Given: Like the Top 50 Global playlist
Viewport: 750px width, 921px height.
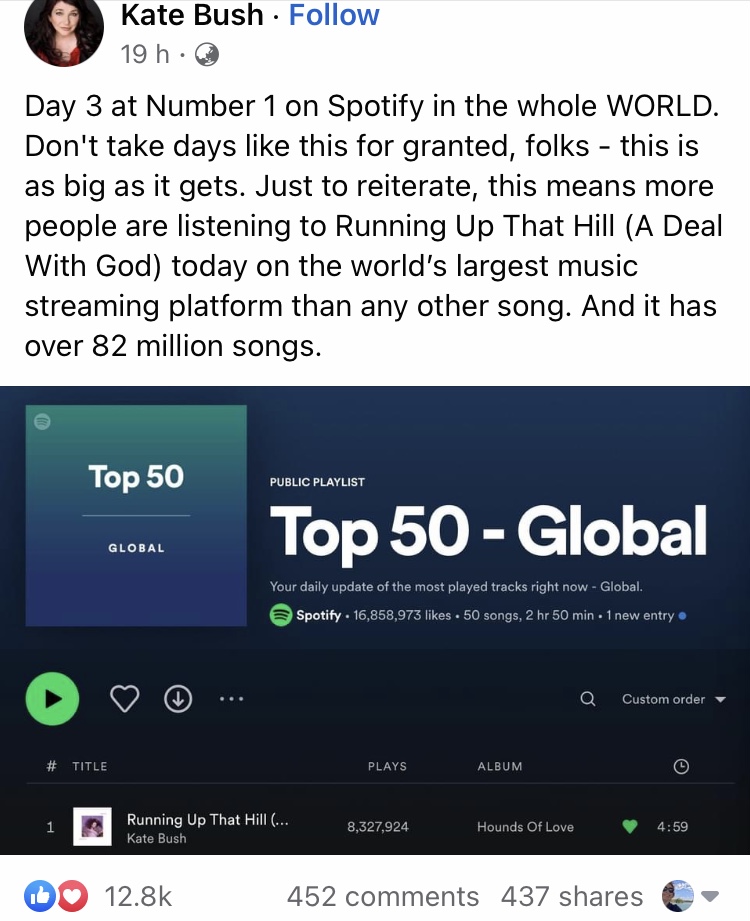Looking at the screenshot, I should 124,700.
